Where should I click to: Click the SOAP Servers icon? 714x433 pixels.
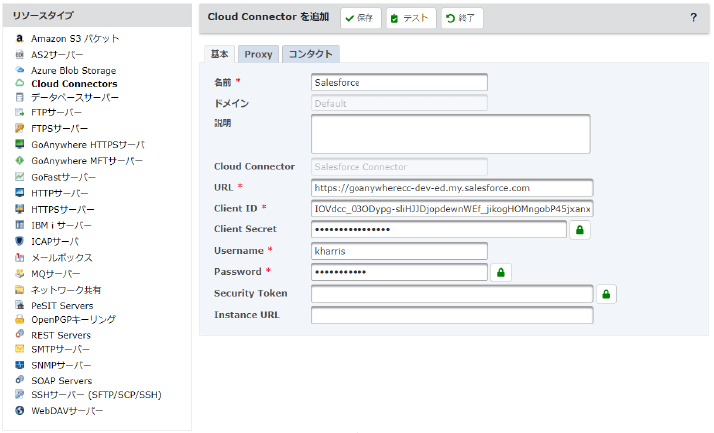[20, 380]
